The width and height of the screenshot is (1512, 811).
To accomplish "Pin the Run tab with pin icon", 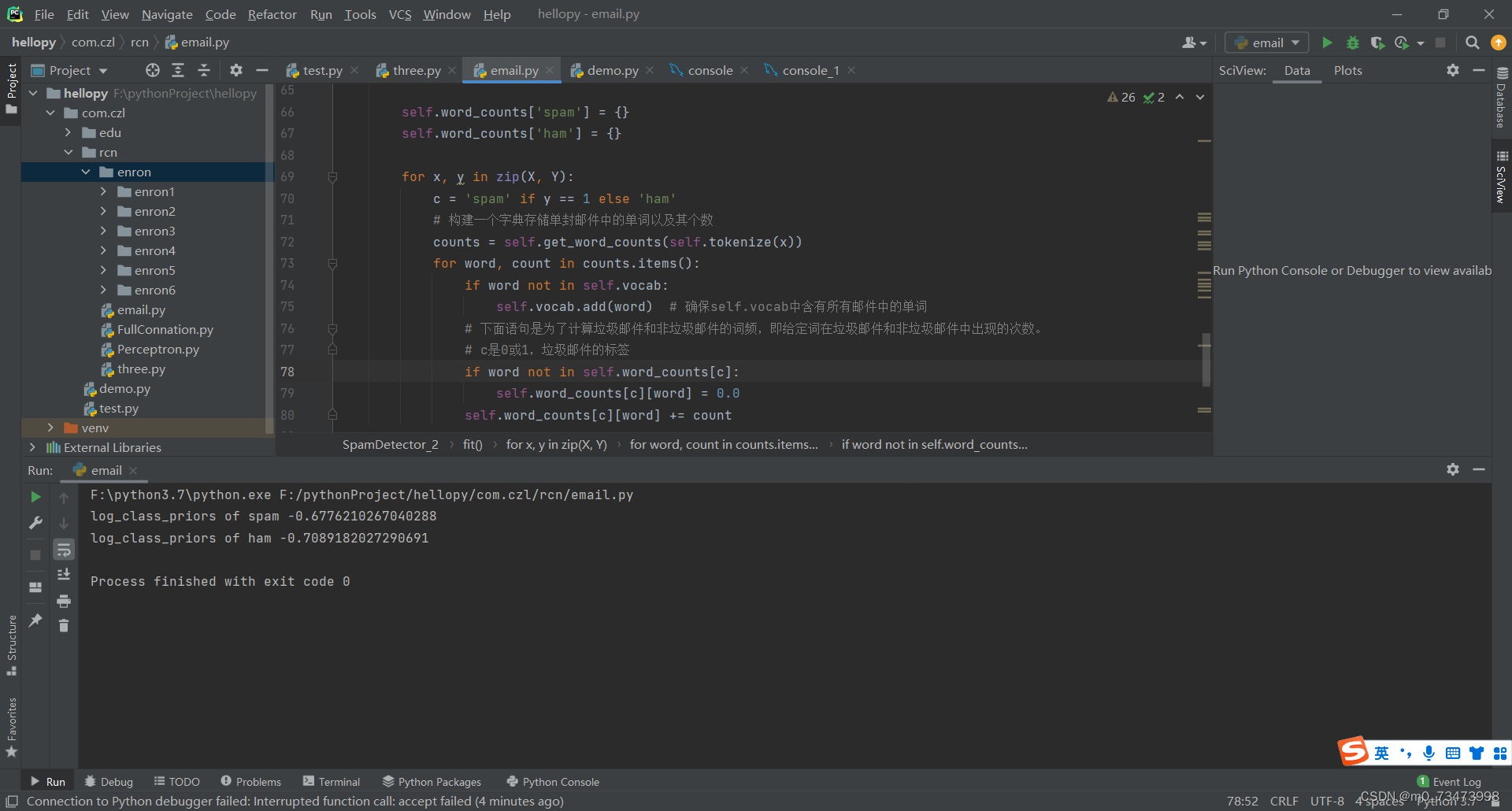I will (35, 620).
